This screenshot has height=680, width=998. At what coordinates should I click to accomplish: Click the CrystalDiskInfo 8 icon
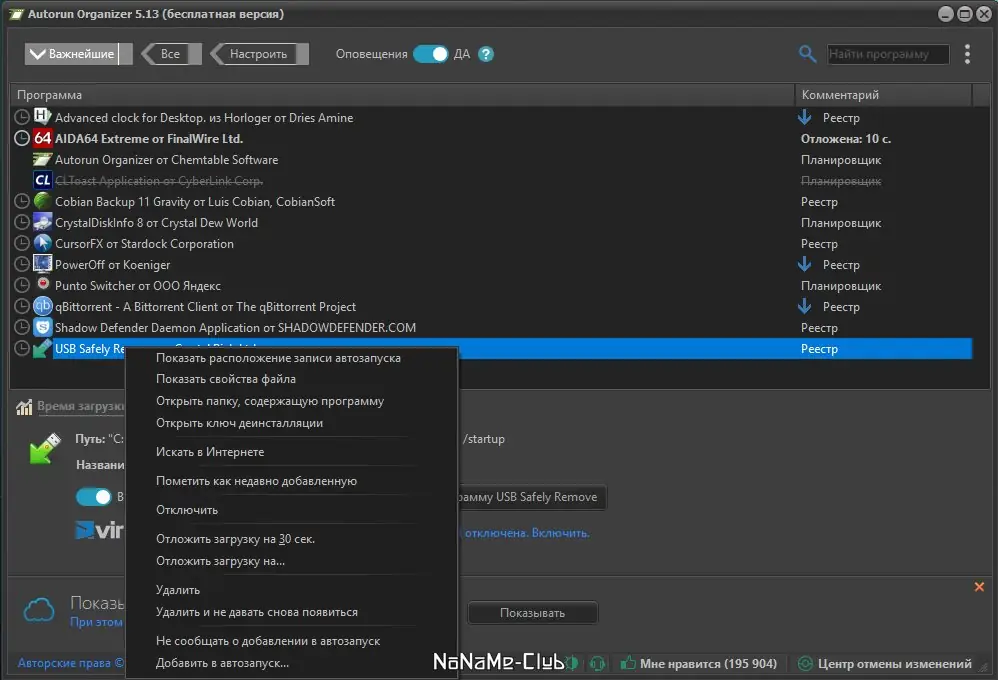coord(43,222)
